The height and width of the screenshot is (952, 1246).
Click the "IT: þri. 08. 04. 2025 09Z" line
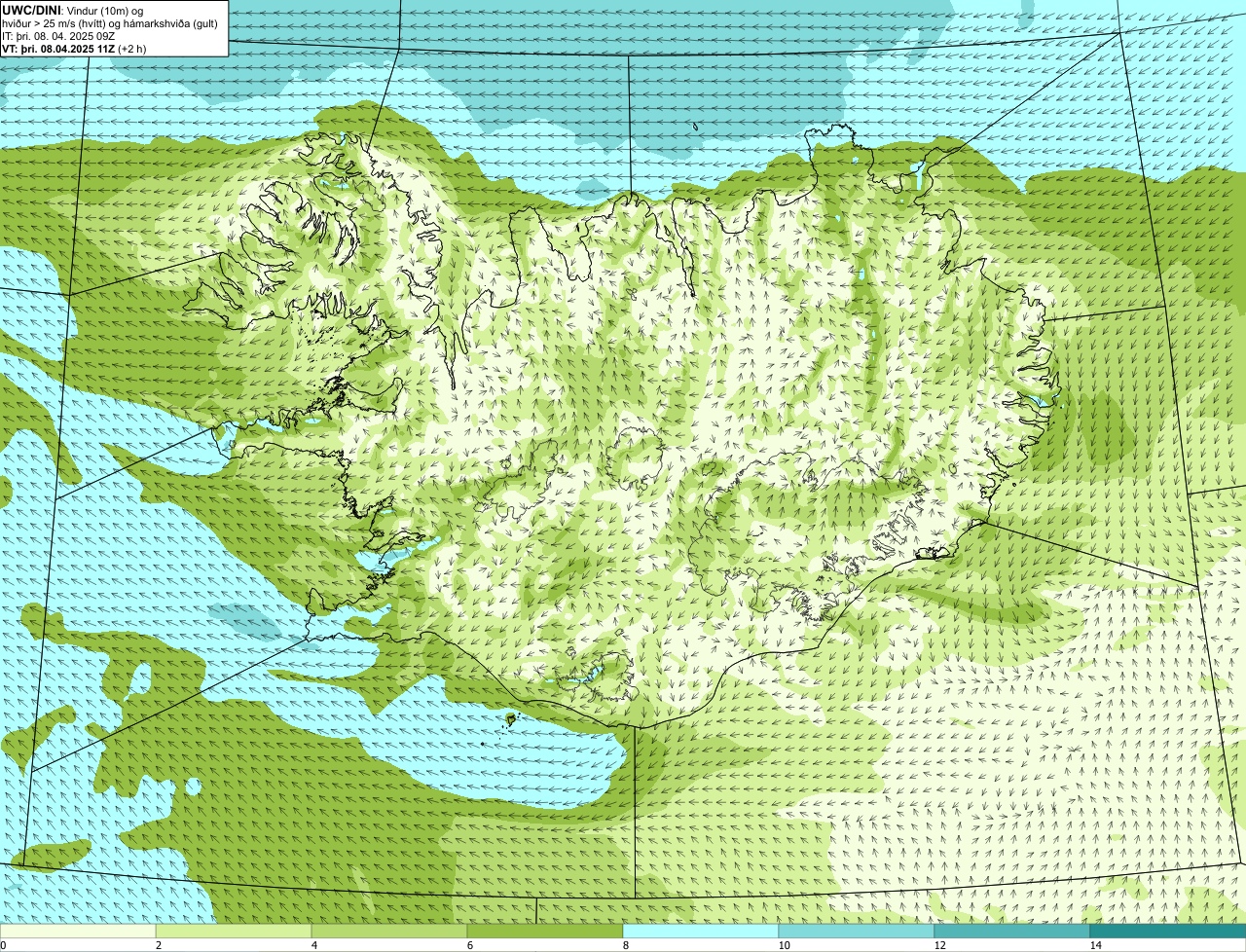coord(58,36)
